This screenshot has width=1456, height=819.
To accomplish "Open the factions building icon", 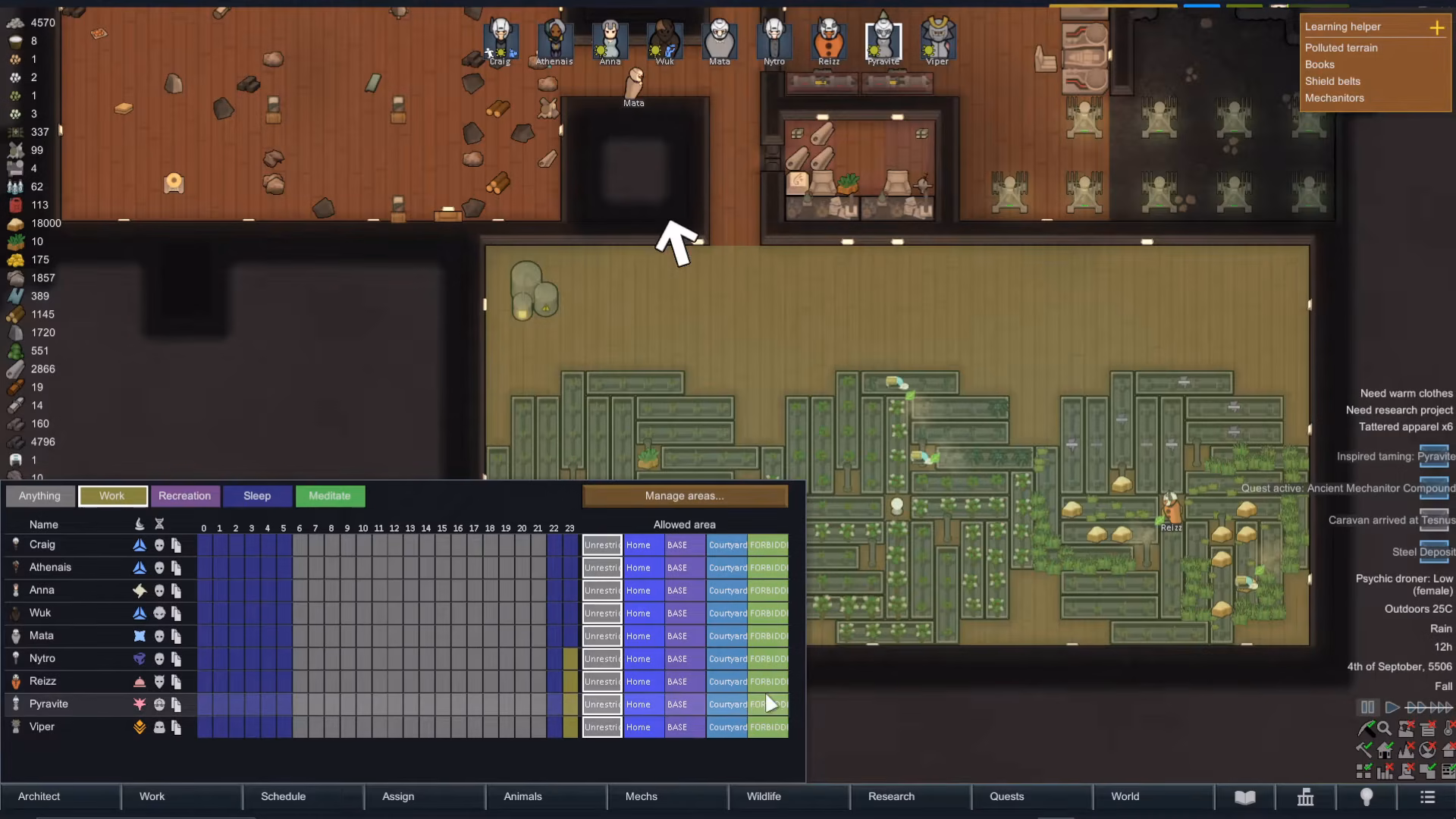I will tap(1305, 797).
